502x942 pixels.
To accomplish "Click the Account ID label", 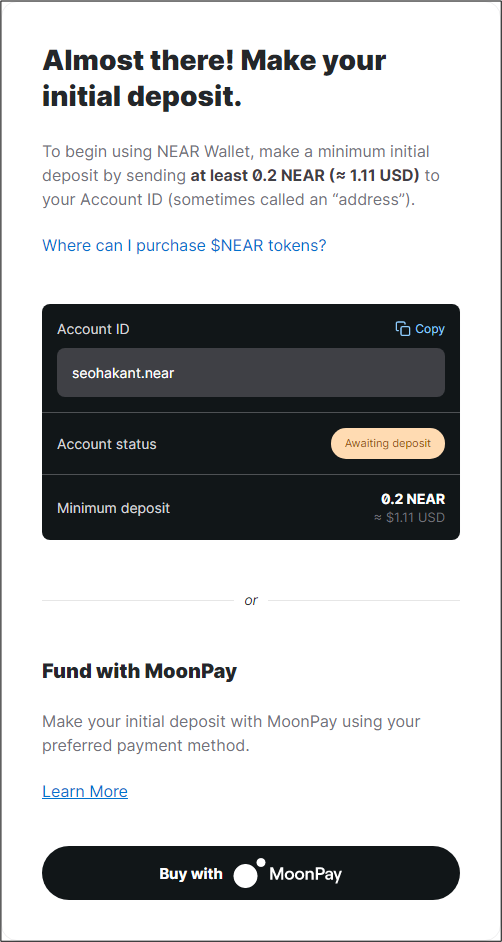I will pos(93,329).
